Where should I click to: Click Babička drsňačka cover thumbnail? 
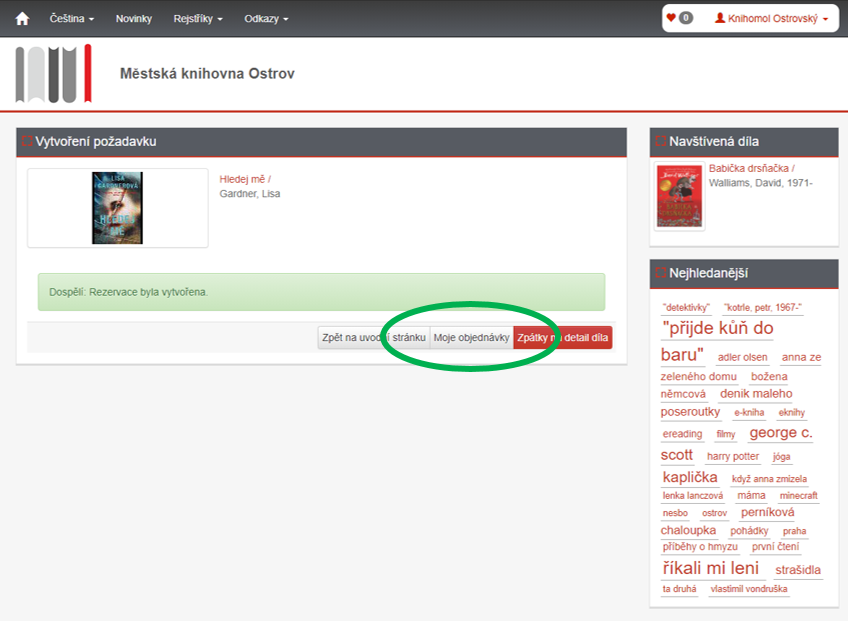(x=679, y=196)
